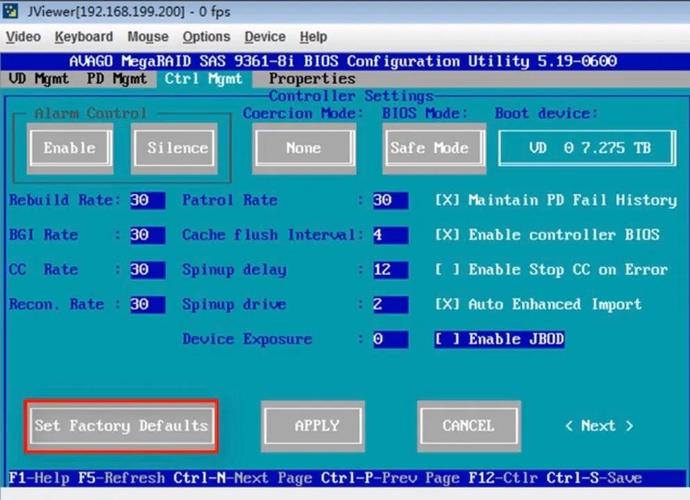Switch to the VD Mgmt tab
Viewport: 690px width, 500px height.
point(39,79)
